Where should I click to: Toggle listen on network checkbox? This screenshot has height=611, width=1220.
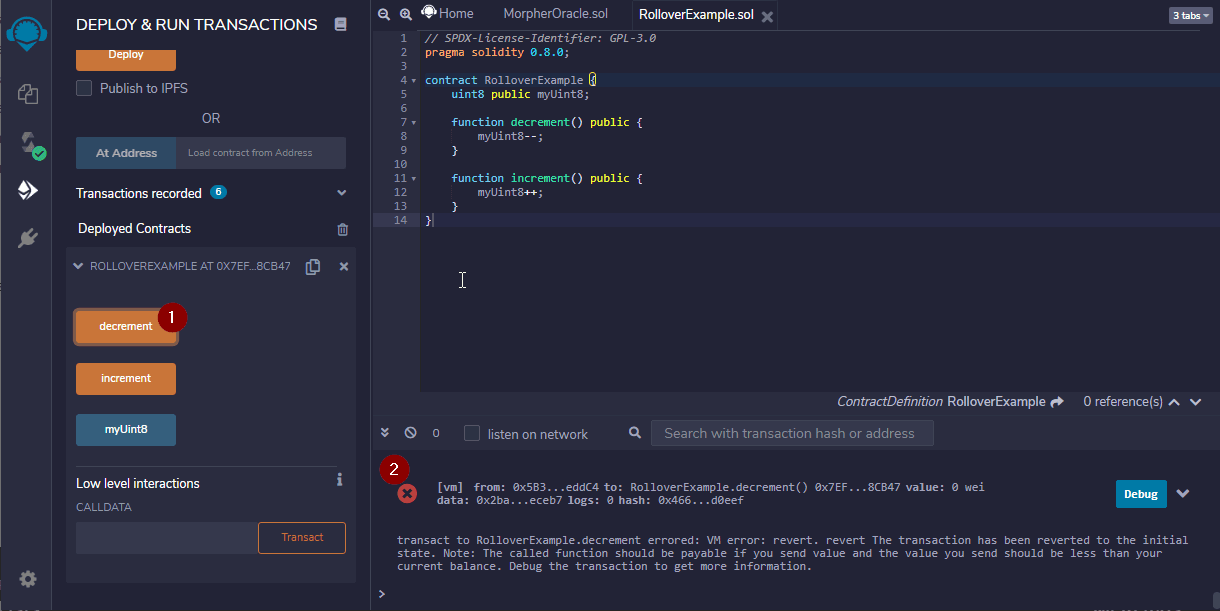point(472,433)
